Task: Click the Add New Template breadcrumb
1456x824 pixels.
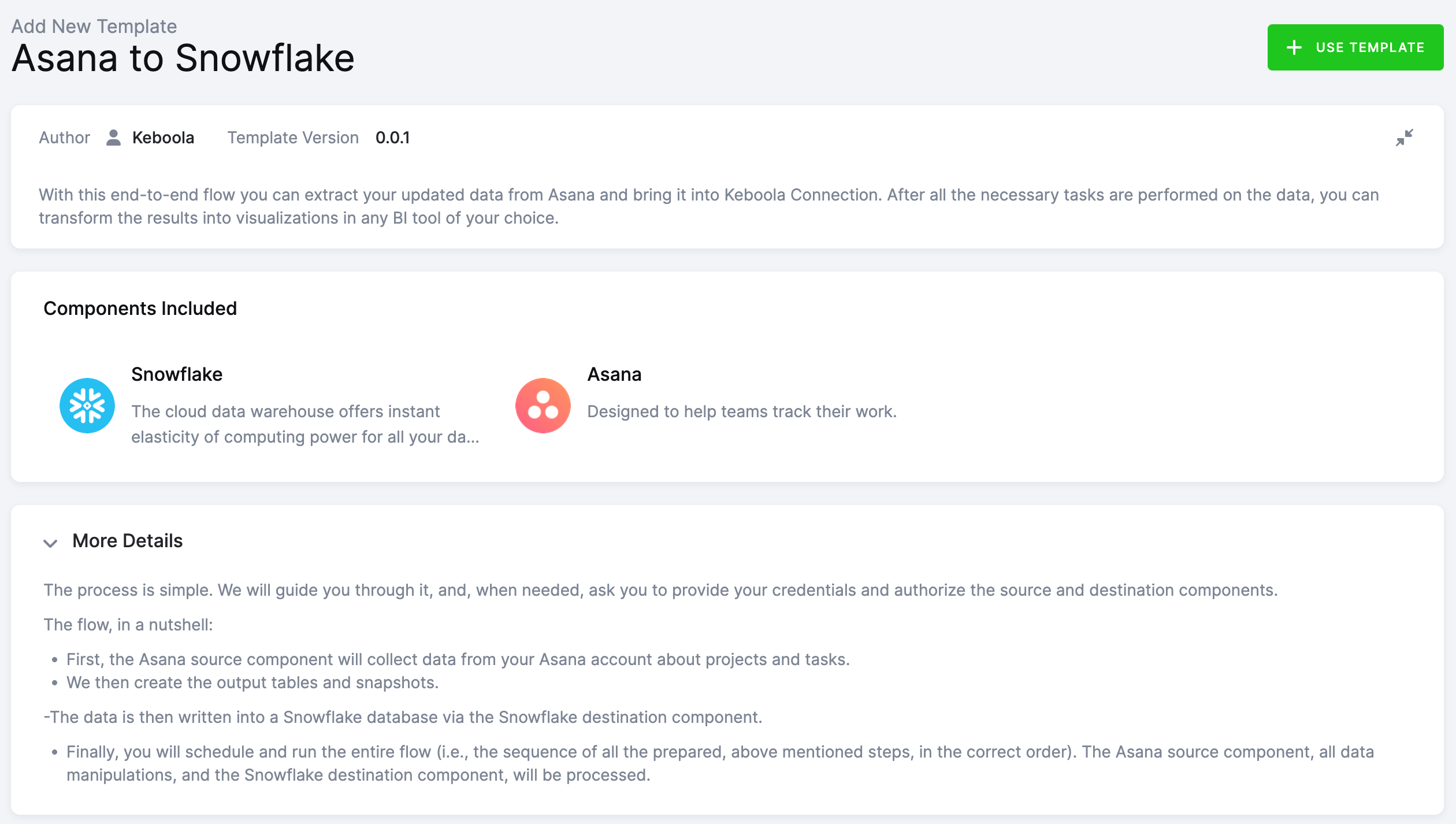Action: pos(94,27)
